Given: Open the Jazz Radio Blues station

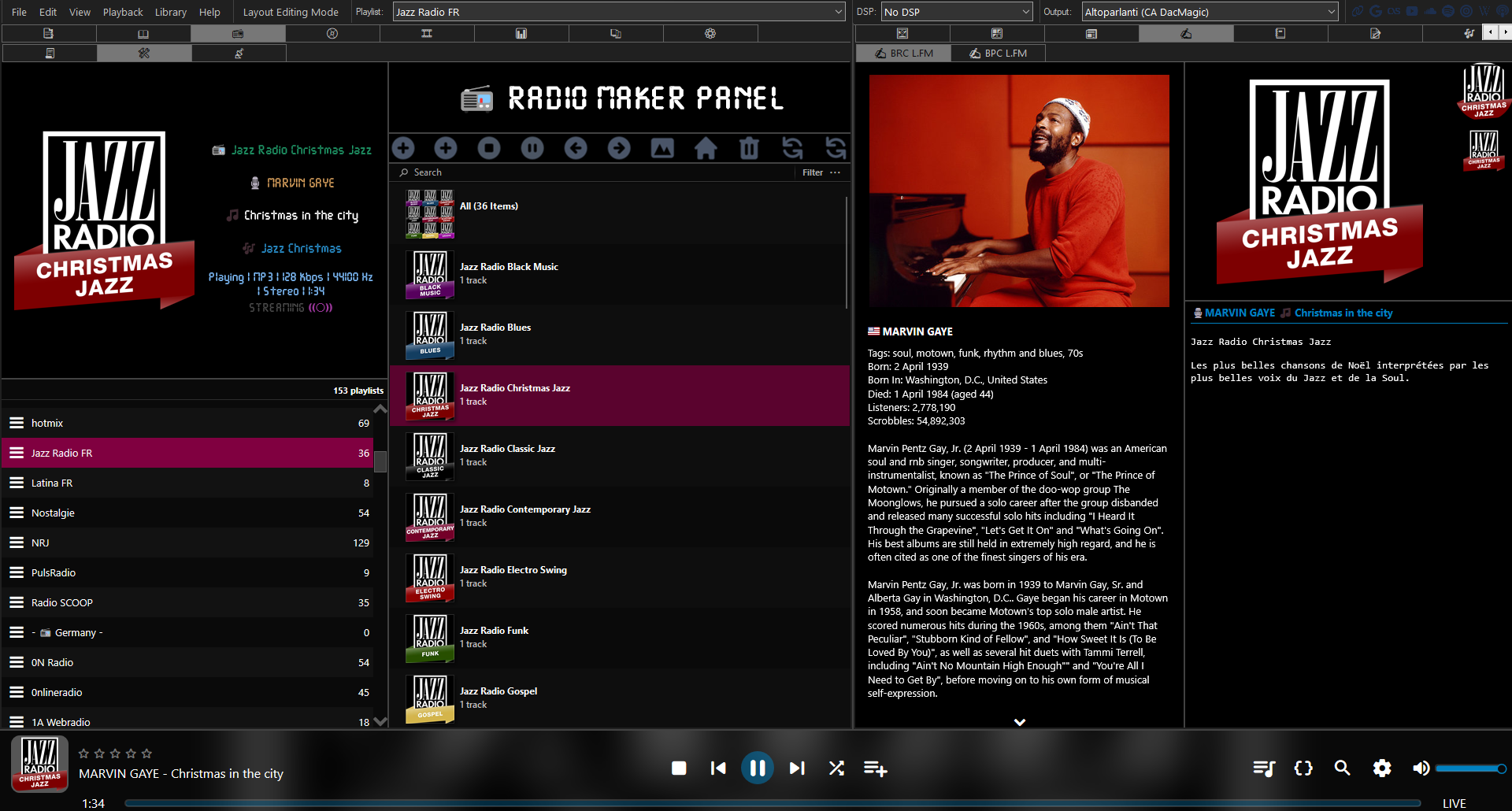Looking at the screenshot, I should (x=620, y=335).
